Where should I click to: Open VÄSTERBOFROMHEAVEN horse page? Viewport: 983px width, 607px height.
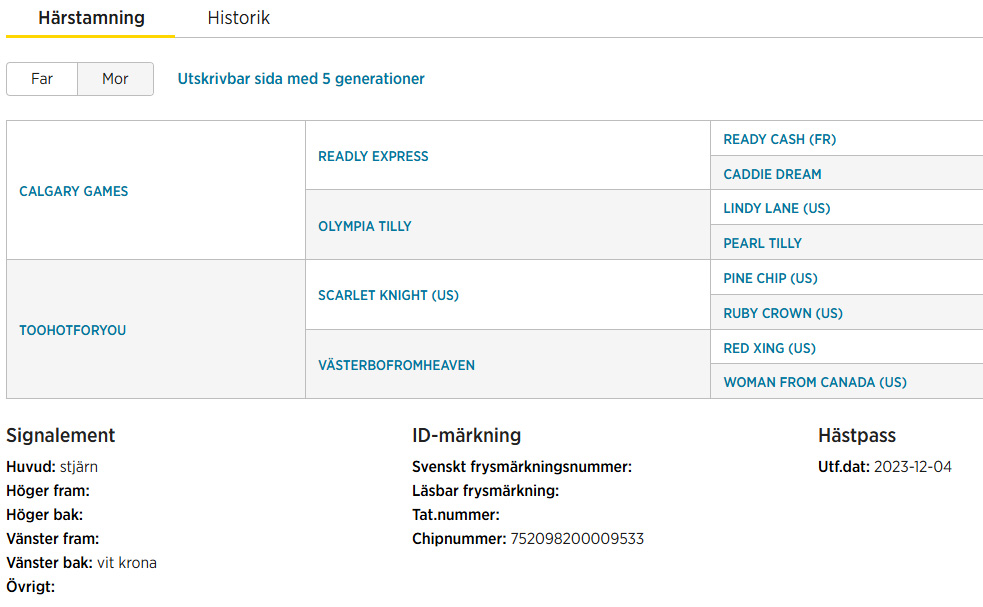396,365
